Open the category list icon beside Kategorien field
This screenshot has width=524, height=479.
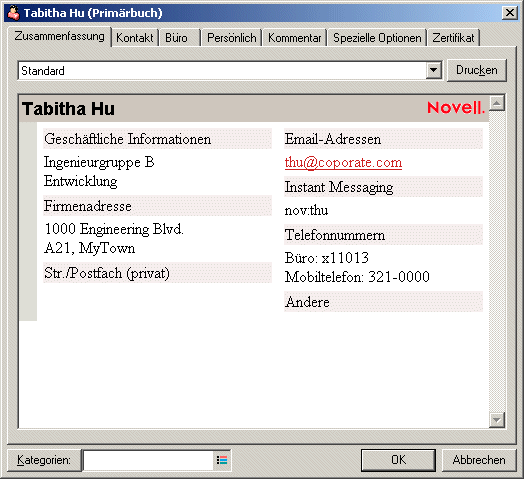222,460
